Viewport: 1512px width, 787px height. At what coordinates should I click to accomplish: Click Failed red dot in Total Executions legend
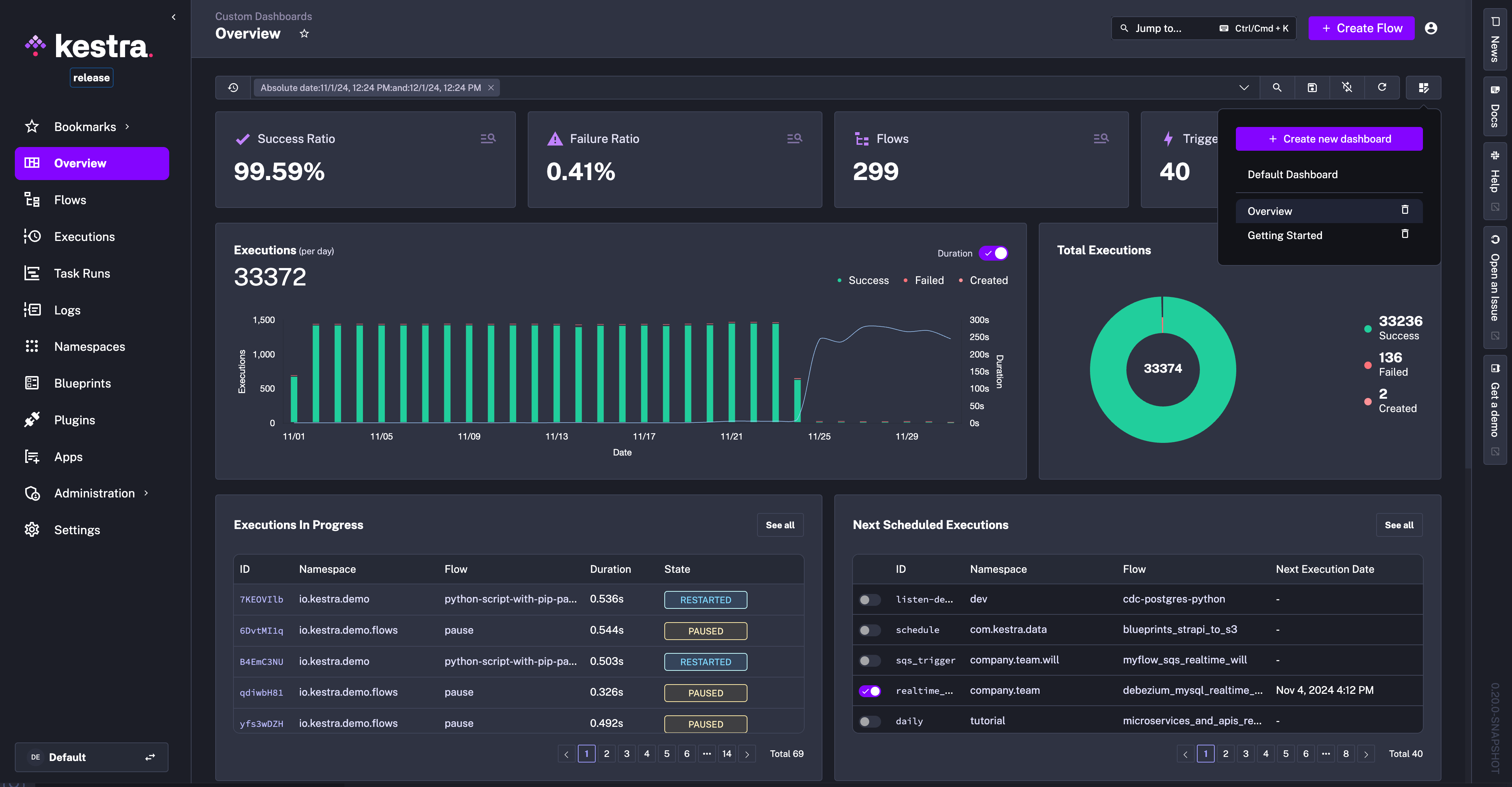click(x=1368, y=365)
